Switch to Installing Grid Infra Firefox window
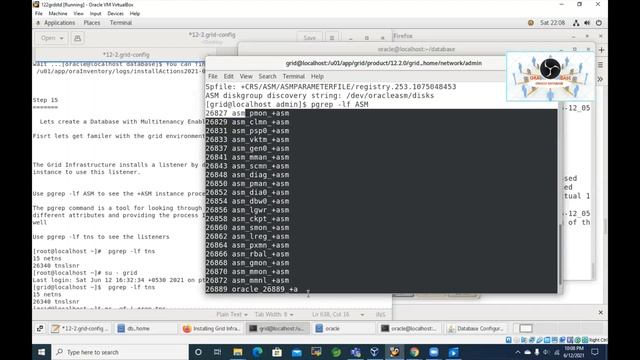The height and width of the screenshot is (360, 640). (x=211, y=328)
